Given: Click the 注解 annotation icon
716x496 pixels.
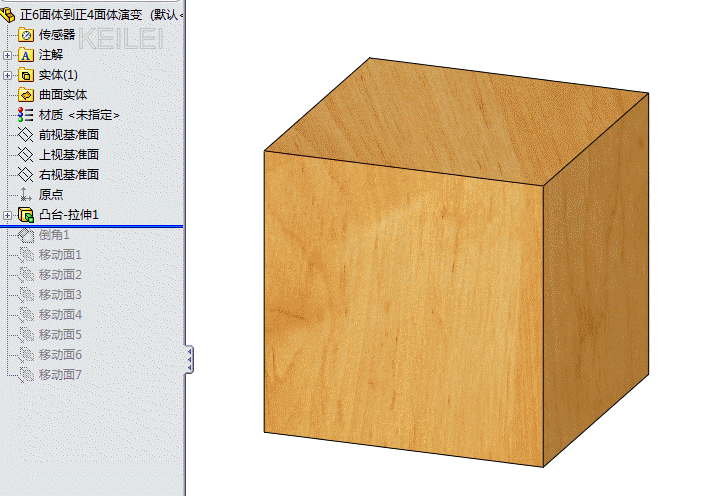Looking at the screenshot, I should 26,55.
